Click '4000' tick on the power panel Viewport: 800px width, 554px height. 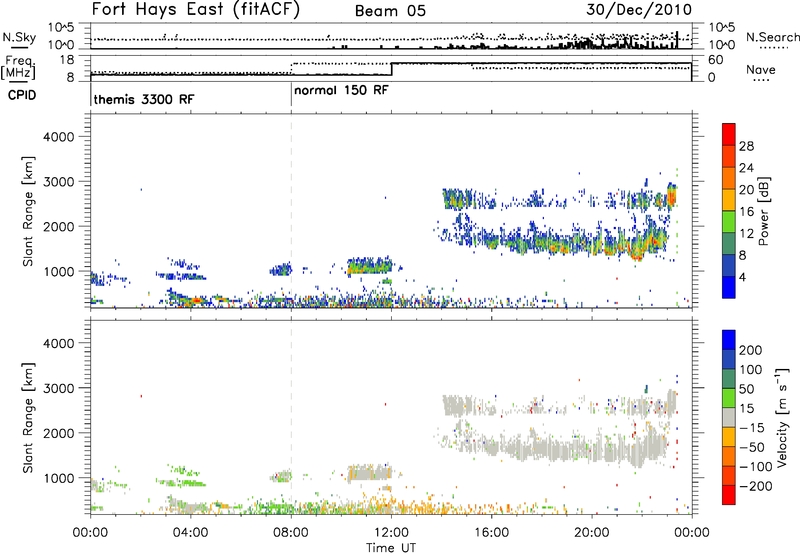click(58, 137)
